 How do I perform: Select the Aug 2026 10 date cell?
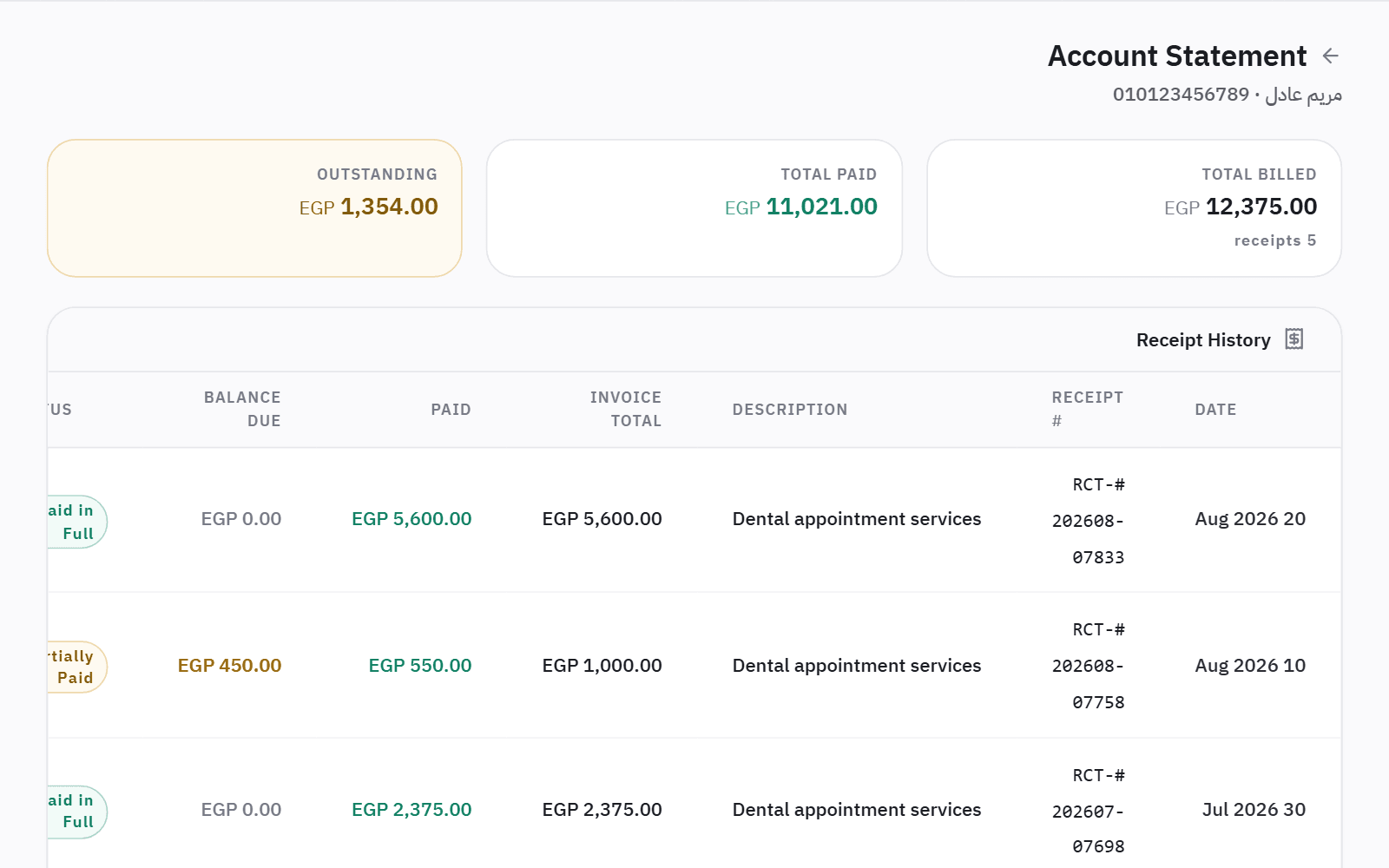tap(1250, 666)
